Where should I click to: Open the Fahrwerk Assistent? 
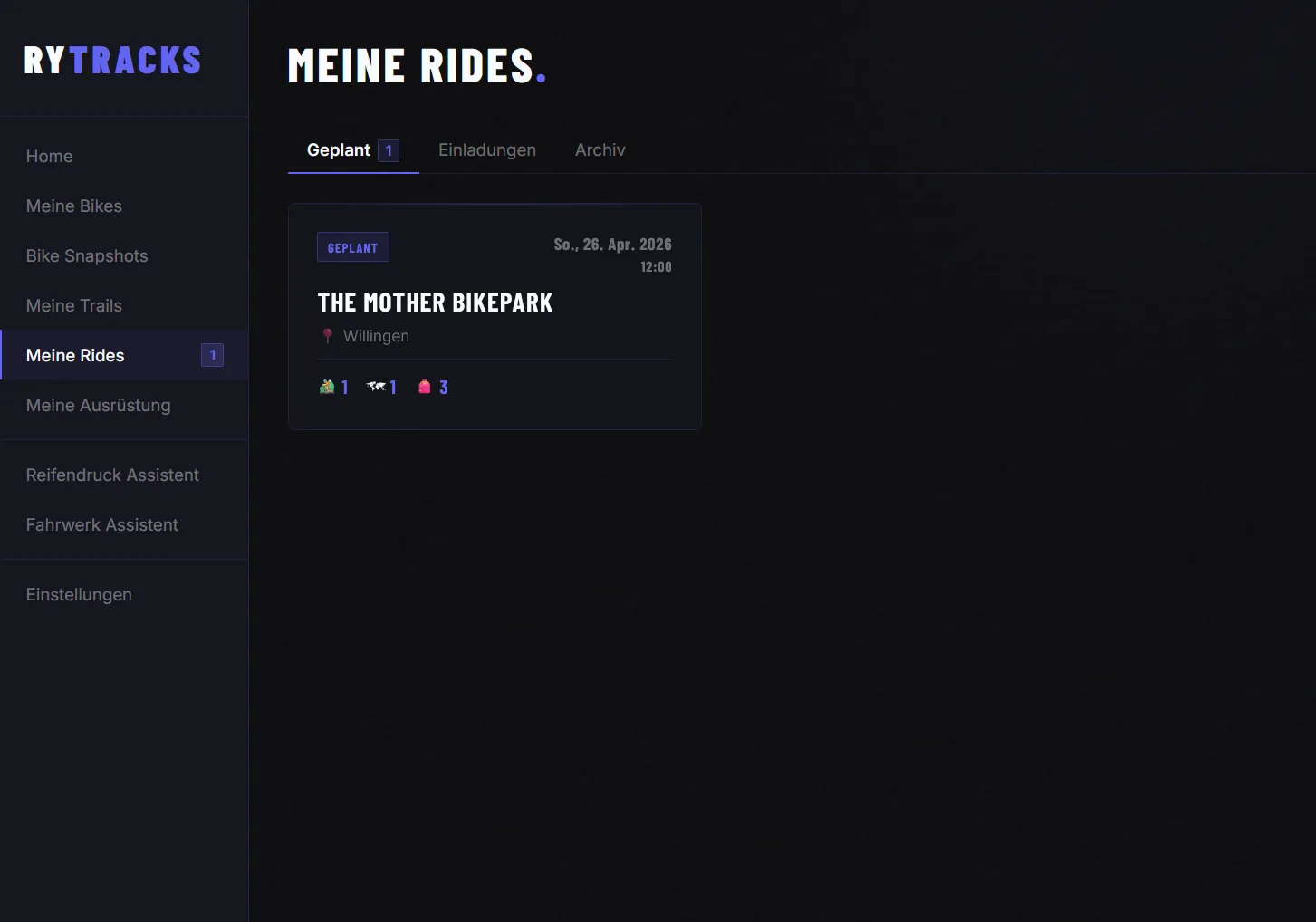101,524
